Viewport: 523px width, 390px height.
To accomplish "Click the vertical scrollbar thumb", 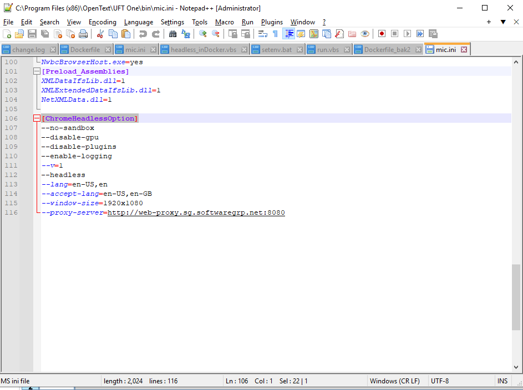I will (x=516, y=297).
